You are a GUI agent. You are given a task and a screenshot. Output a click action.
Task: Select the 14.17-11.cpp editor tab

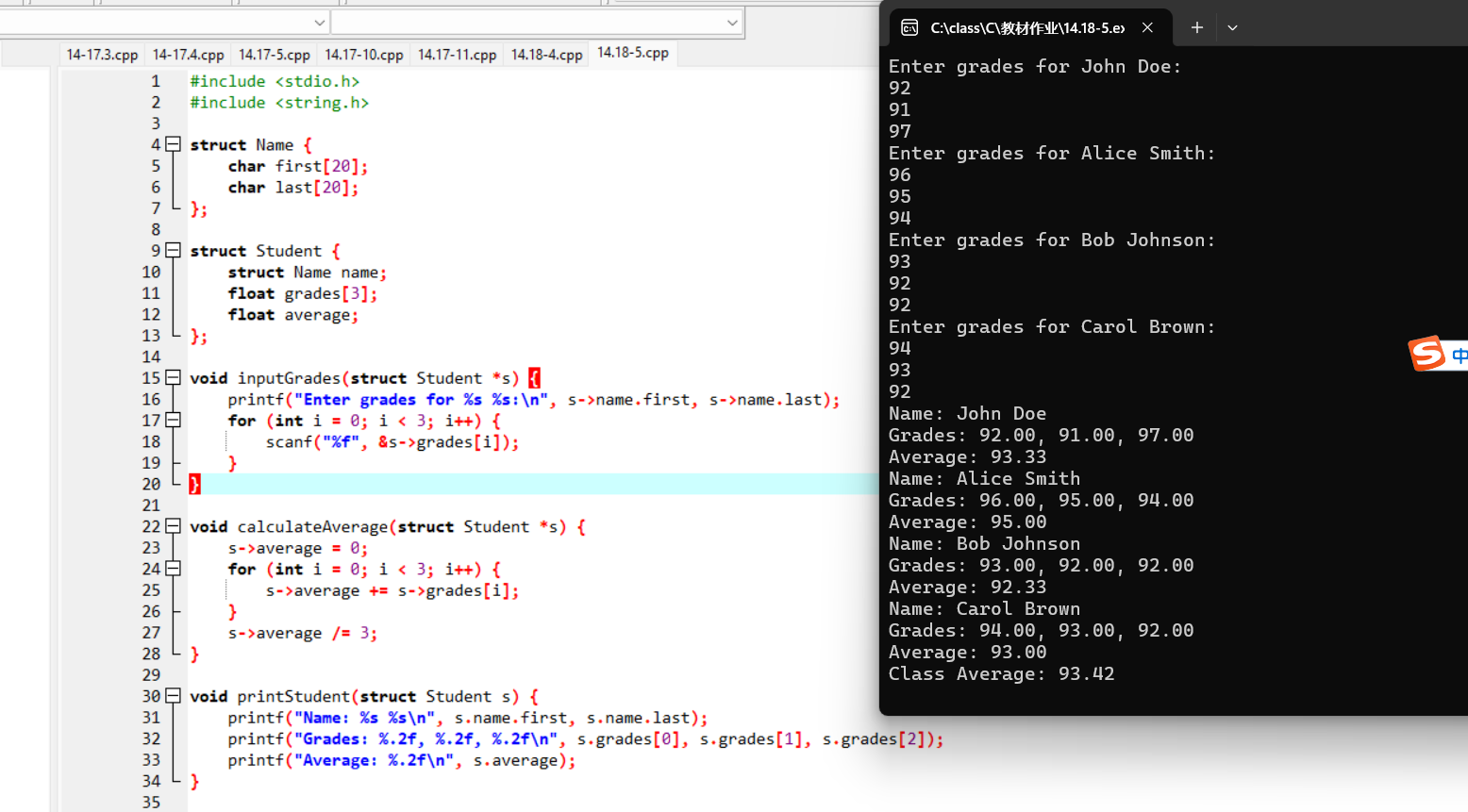457,55
